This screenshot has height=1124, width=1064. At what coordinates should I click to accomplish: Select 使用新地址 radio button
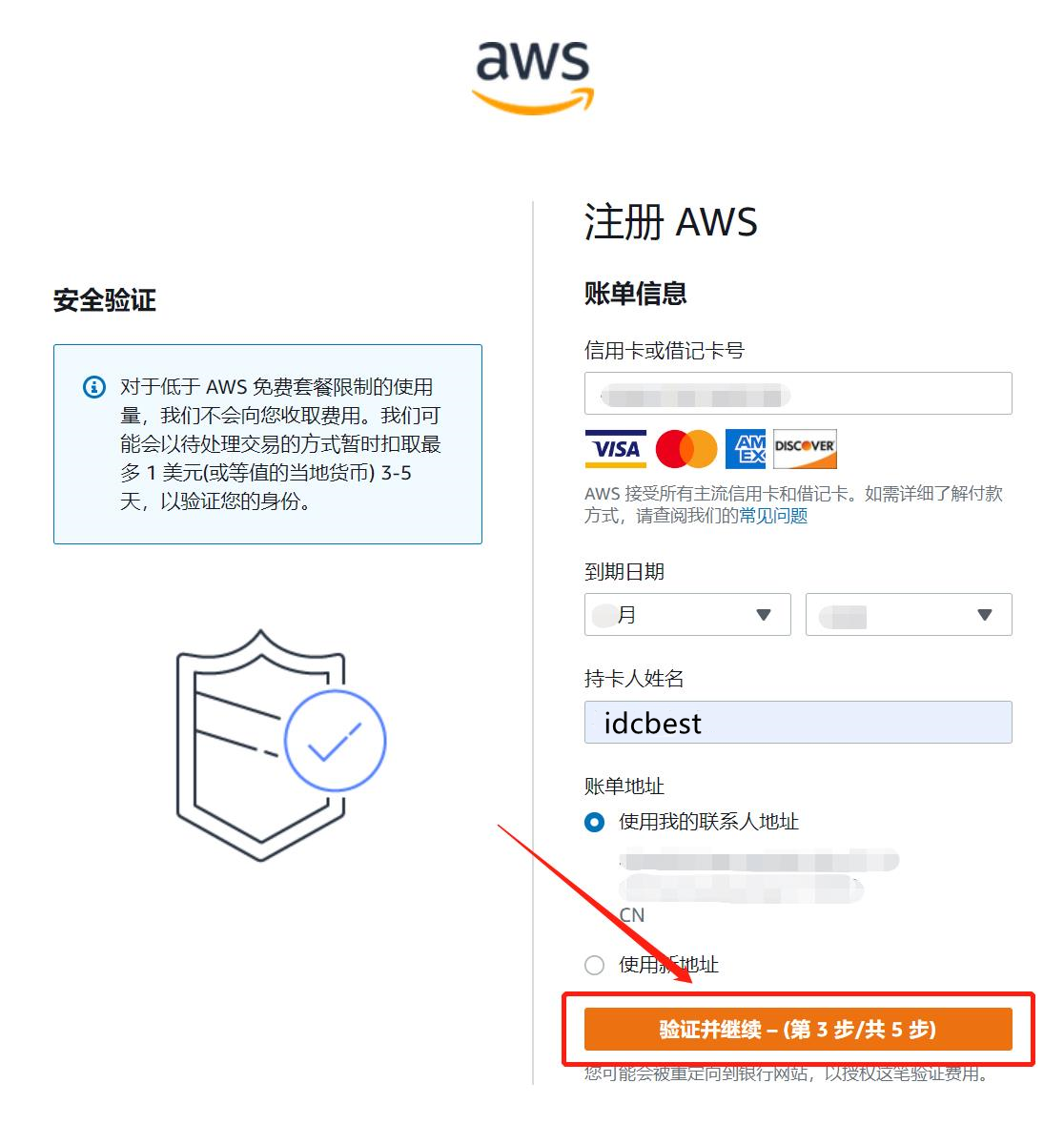point(594,965)
